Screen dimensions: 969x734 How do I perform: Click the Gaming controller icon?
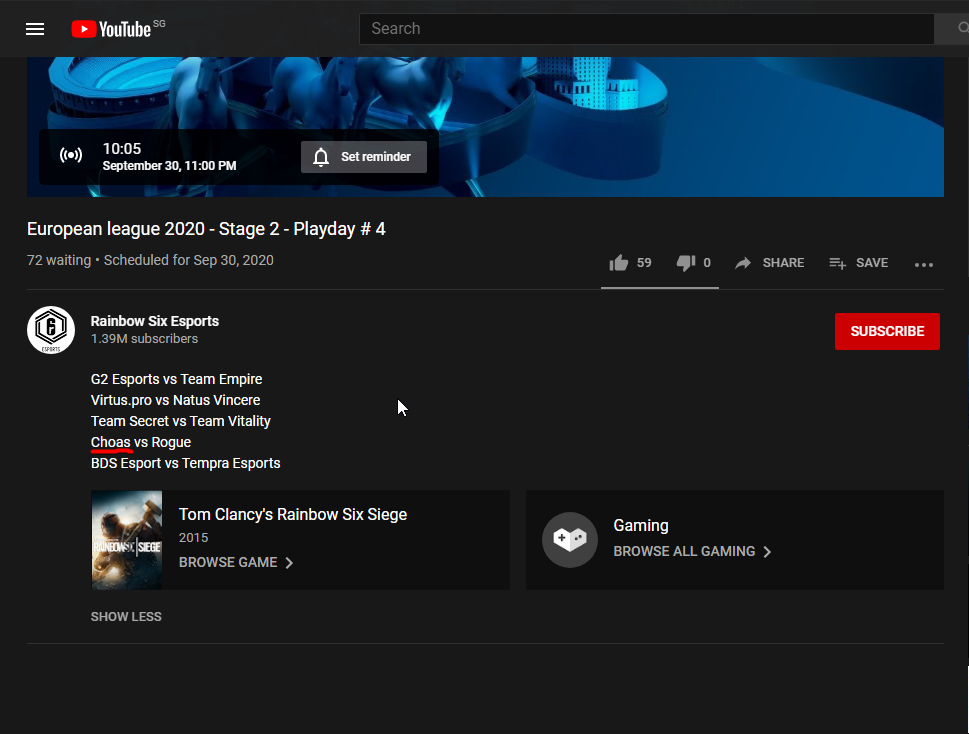(x=570, y=539)
